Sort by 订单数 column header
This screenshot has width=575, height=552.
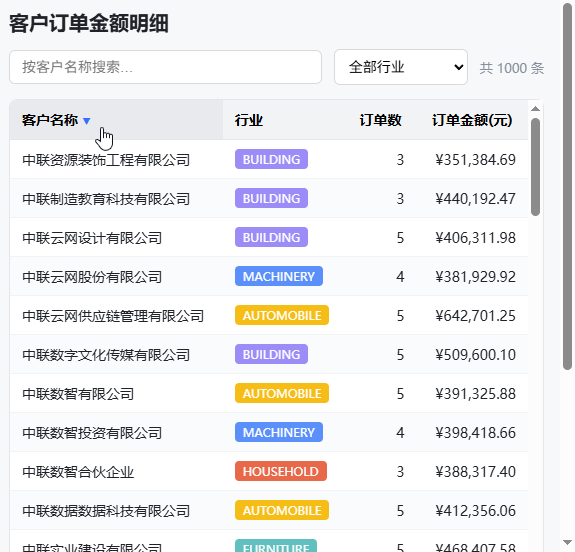tap(381, 120)
